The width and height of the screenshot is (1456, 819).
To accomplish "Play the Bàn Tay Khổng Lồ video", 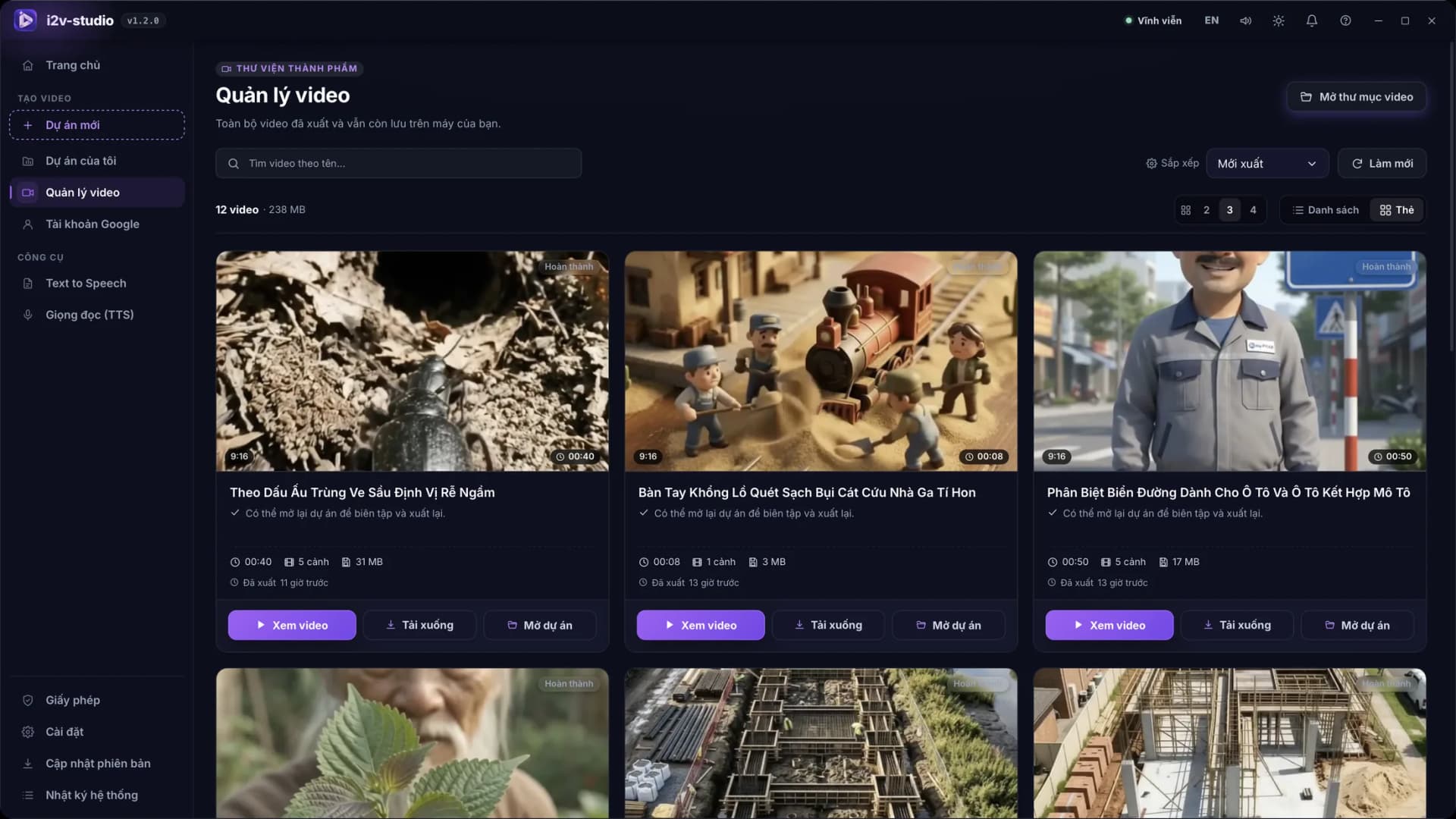I will pyautogui.click(x=701, y=626).
